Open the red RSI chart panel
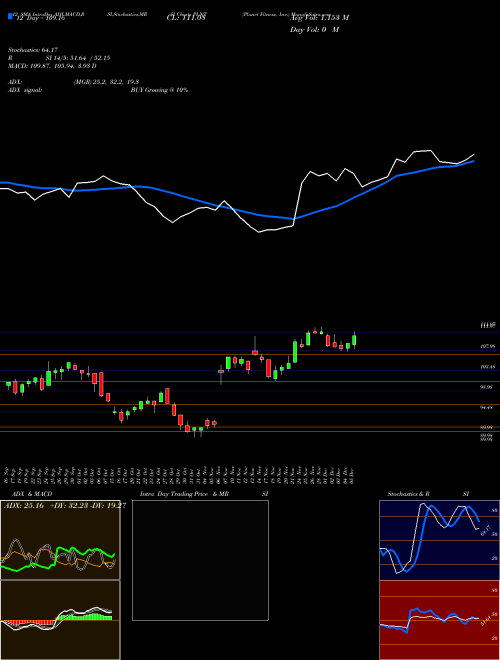Image resolution: width=500 pixels, height=660 pixels. pyautogui.click(x=439, y=620)
